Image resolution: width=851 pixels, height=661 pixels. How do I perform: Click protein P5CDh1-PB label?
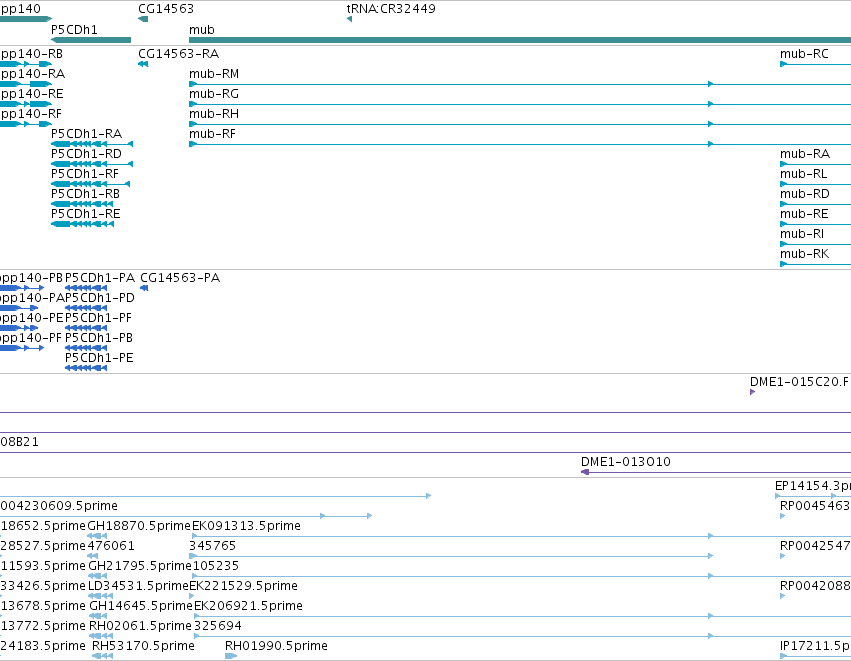point(99,338)
